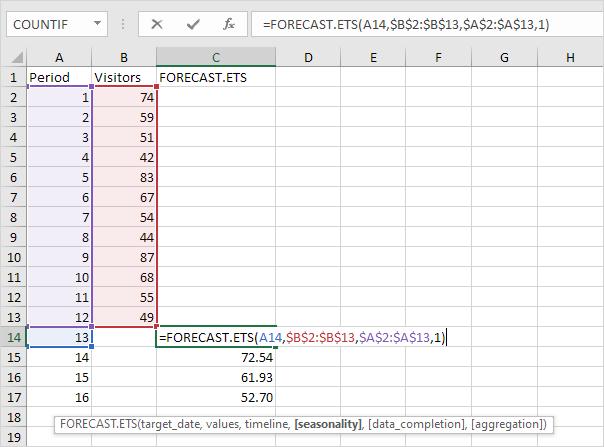Image resolution: width=604 pixels, height=447 pixels.
Task: Click the in-cell formula being edited in C14
Action: [x=302, y=338]
